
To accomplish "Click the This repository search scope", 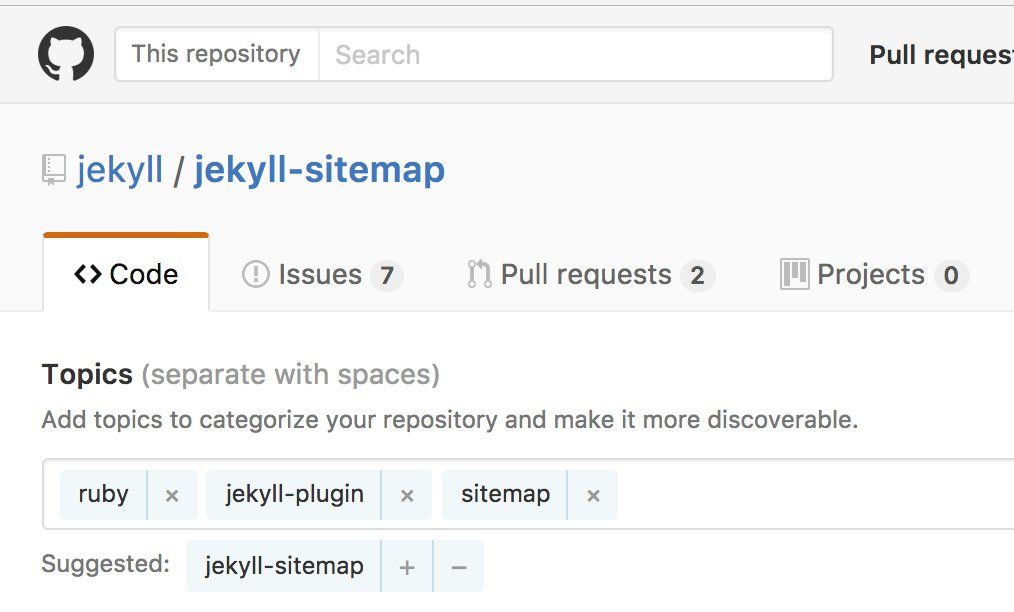I will coord(216,54).
